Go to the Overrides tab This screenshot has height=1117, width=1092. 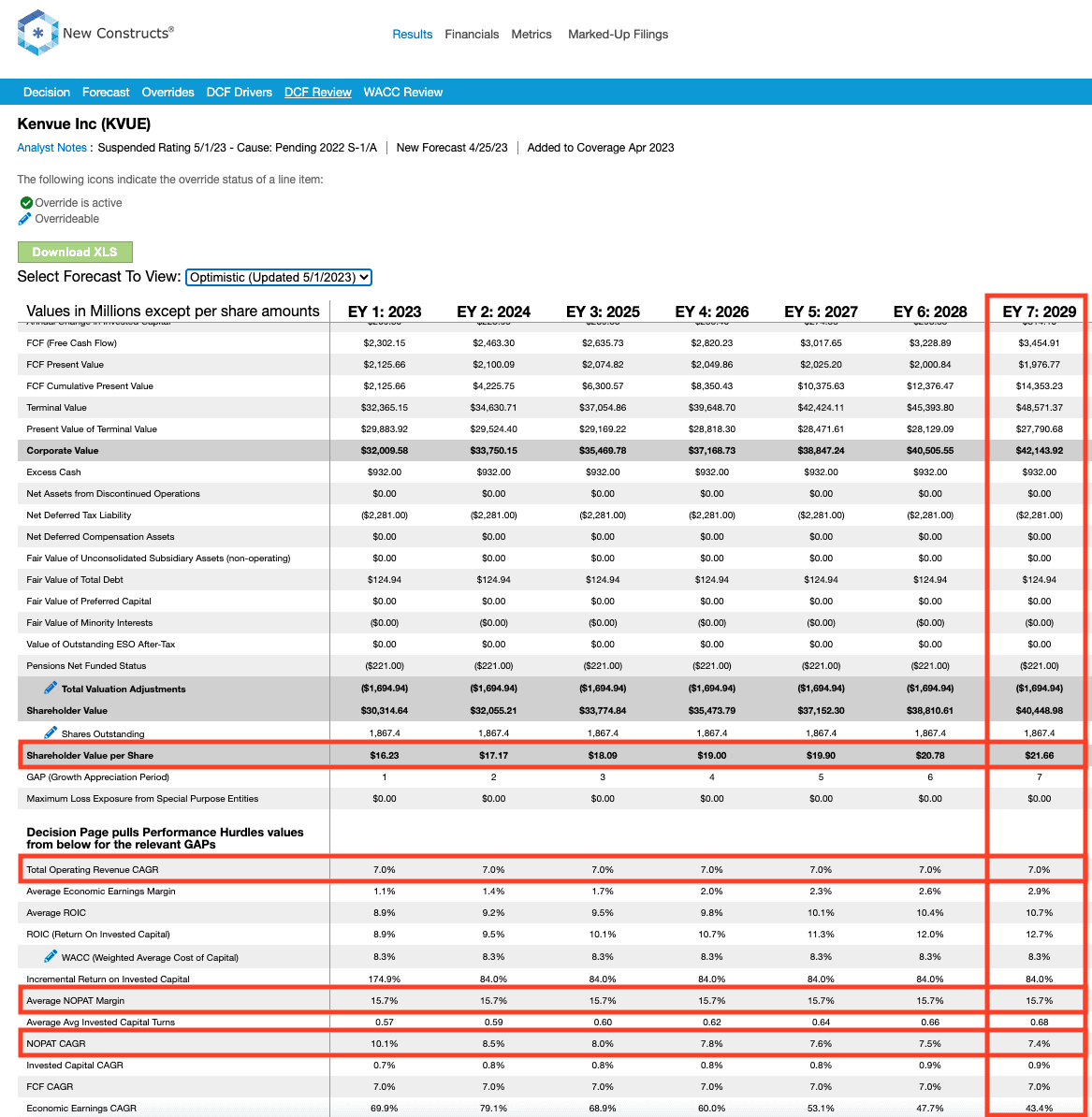167,92
